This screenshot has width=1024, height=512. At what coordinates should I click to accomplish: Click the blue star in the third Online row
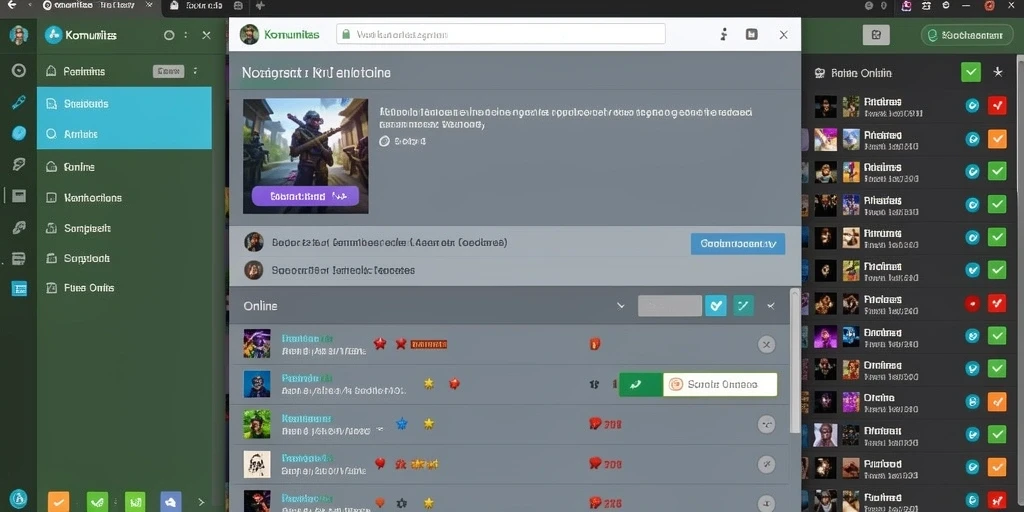click(x=402, y=424)
